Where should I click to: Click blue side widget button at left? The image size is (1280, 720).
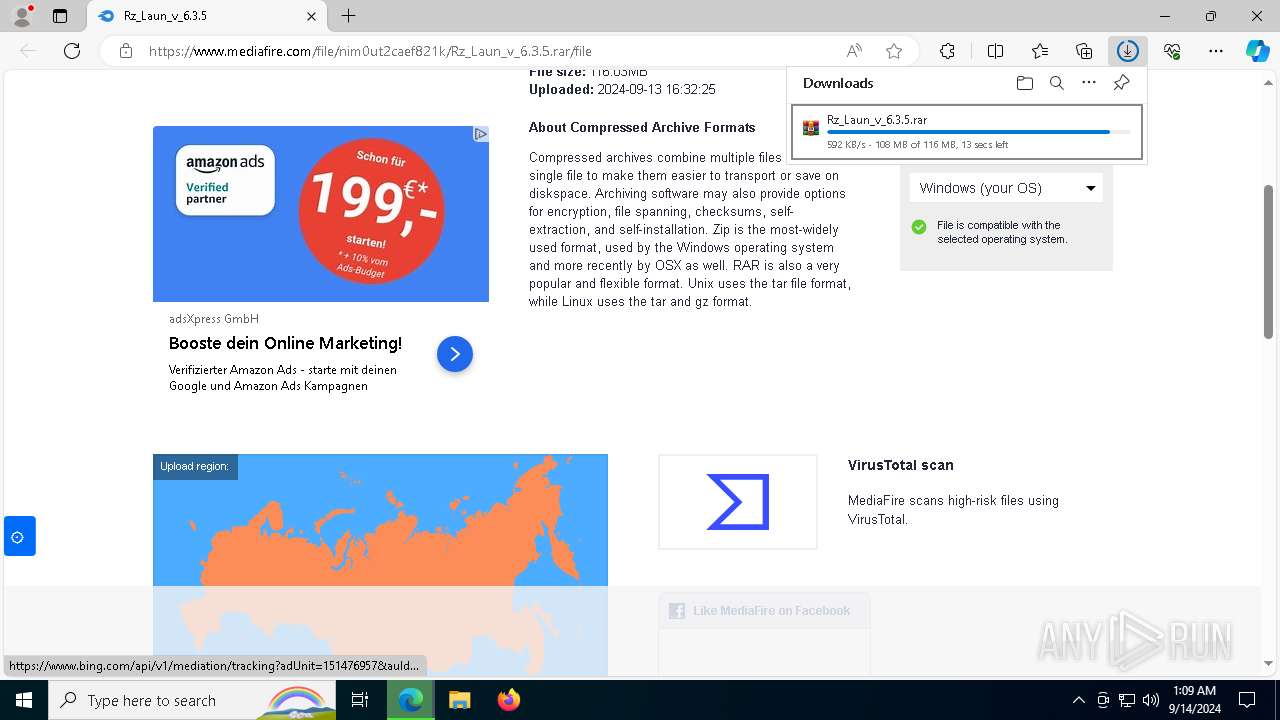point(19,537)
